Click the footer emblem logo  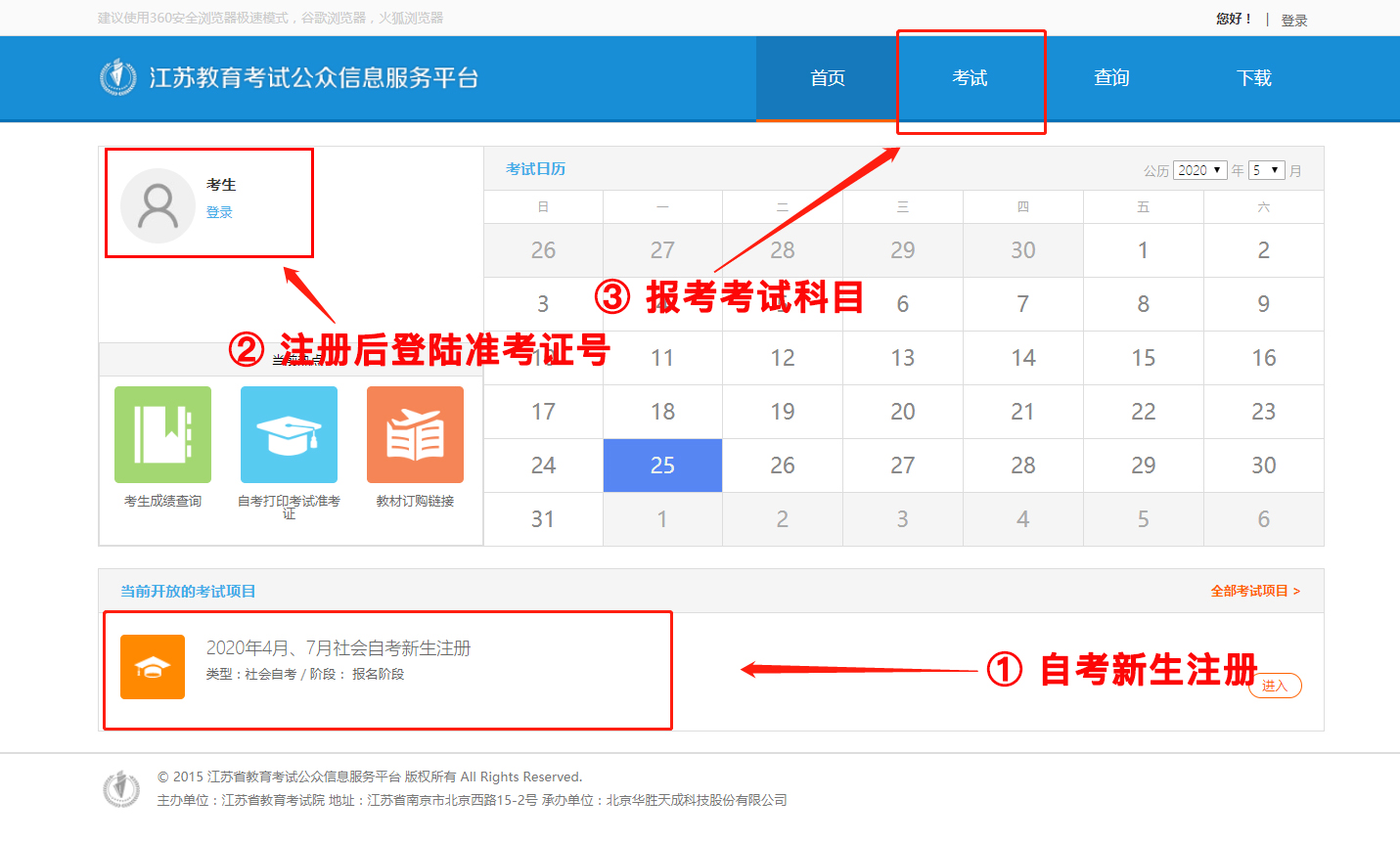coord(121,788)
